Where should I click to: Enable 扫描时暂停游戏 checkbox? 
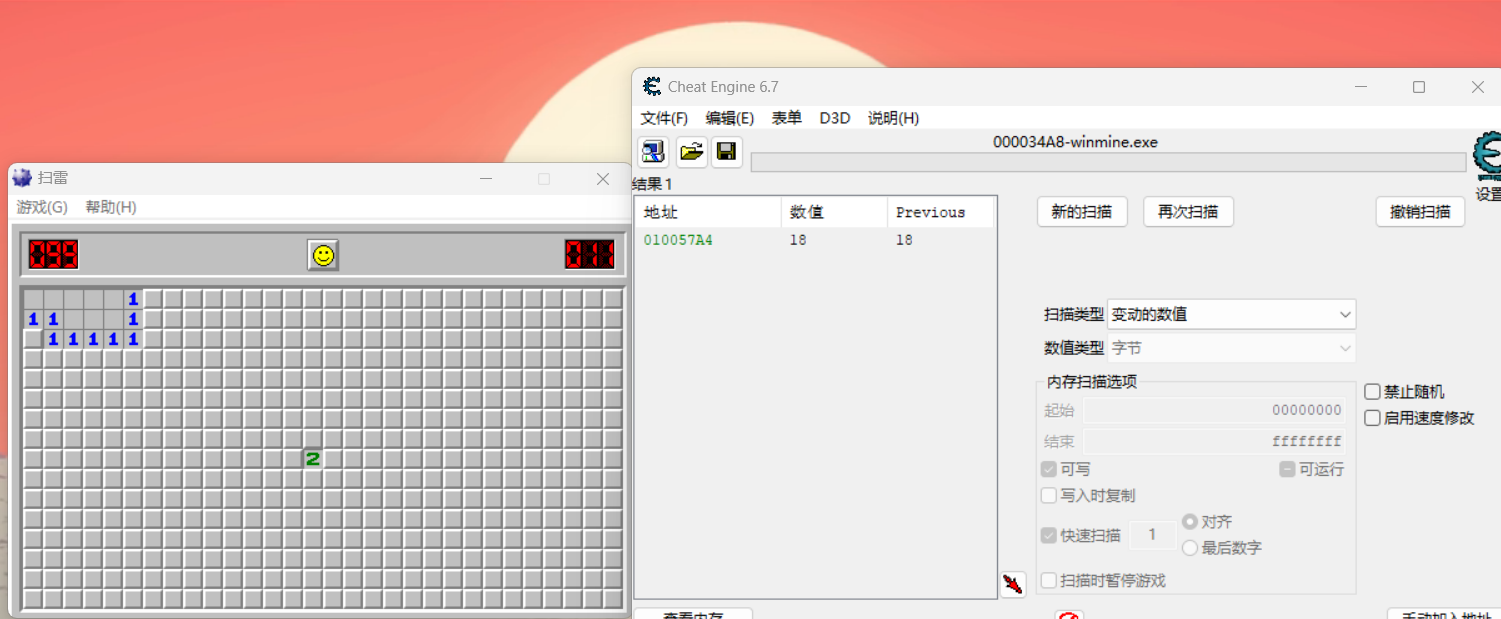point(1049,580)
